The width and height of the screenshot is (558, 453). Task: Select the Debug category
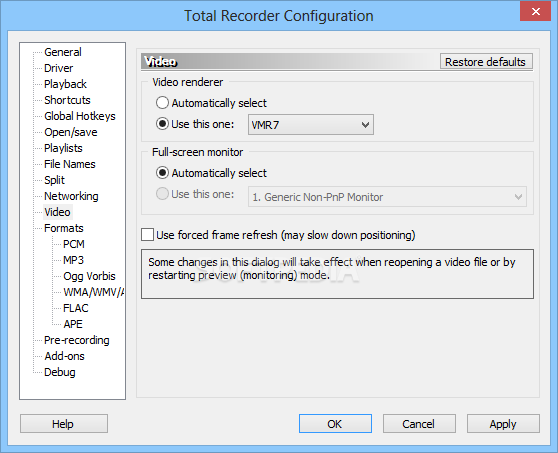tap(59, 372)
